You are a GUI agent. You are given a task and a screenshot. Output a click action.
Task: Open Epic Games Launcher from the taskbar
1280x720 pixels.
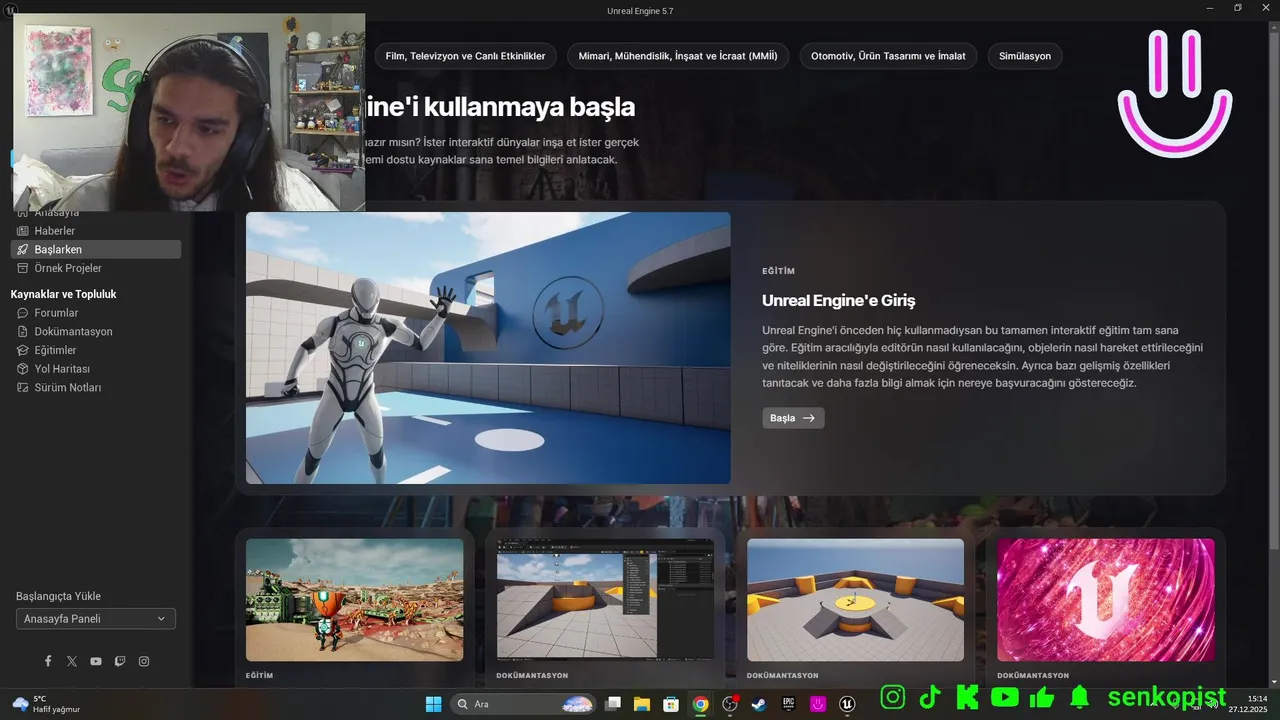[789, 704]
